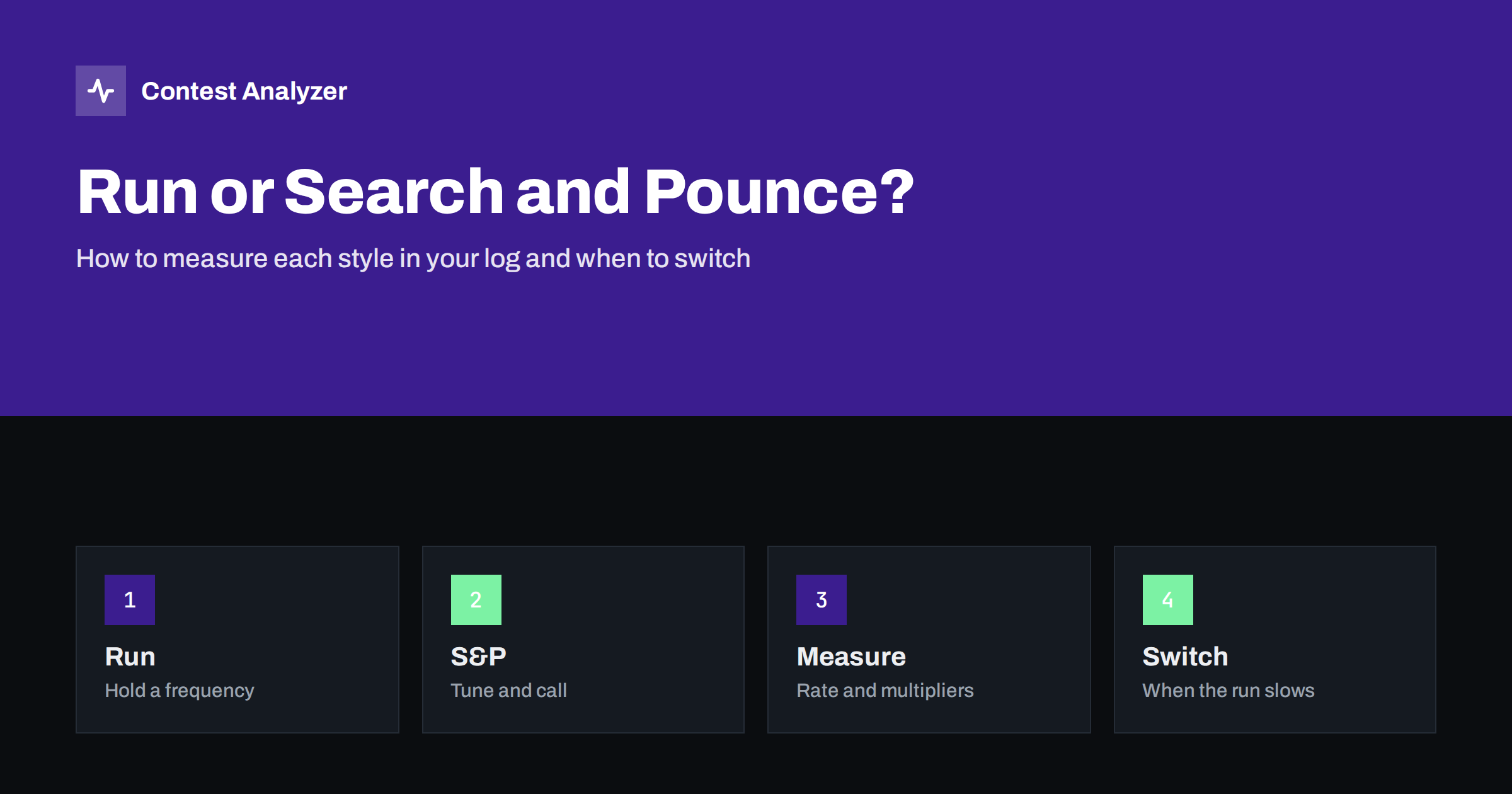Select the Run or Search and Pounce? headline

click(495, 192)
